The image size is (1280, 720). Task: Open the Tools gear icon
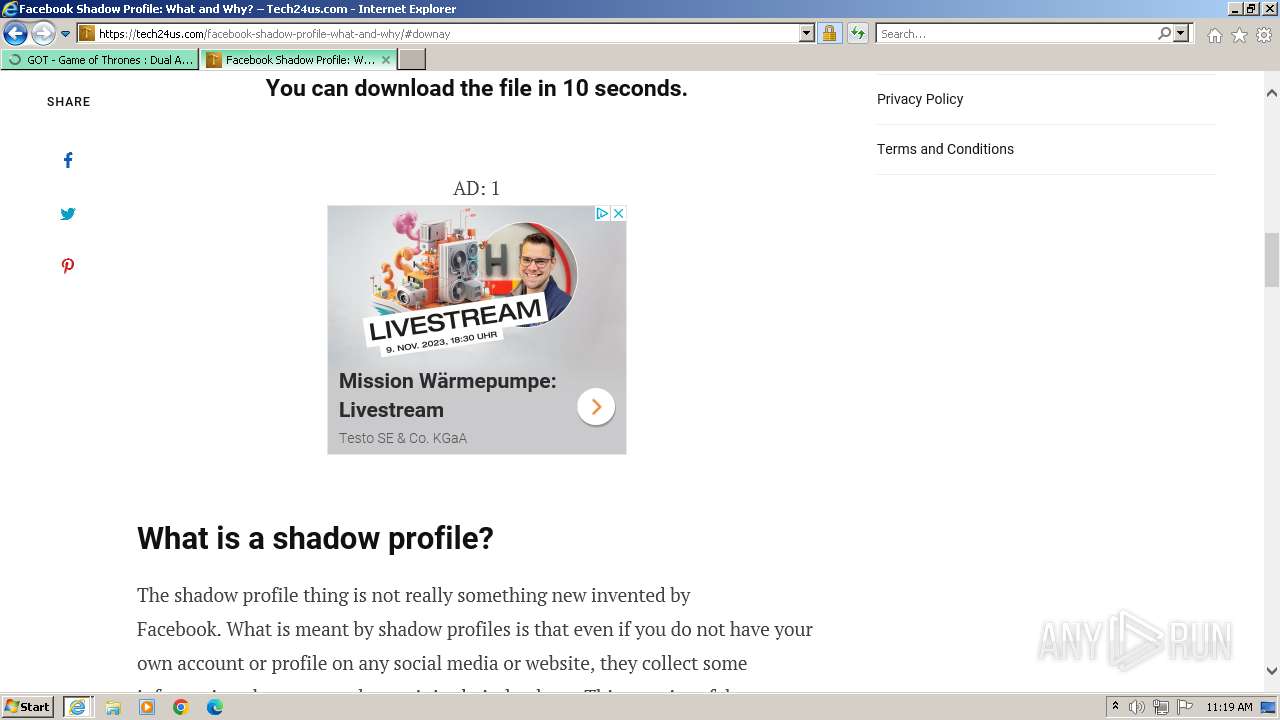tap(1264, 35)
